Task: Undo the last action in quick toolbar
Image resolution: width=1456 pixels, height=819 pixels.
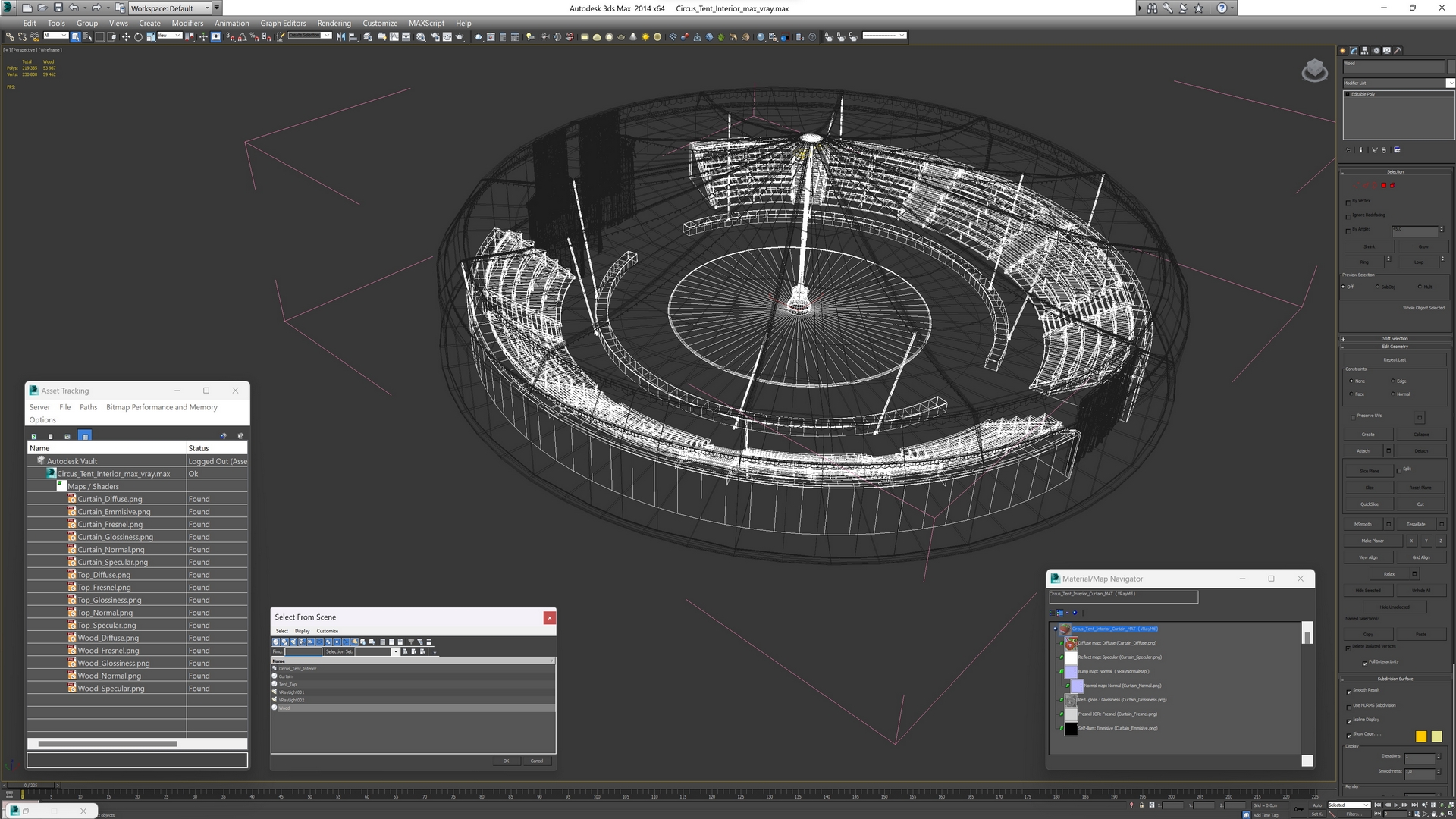Action: point(74,8)
